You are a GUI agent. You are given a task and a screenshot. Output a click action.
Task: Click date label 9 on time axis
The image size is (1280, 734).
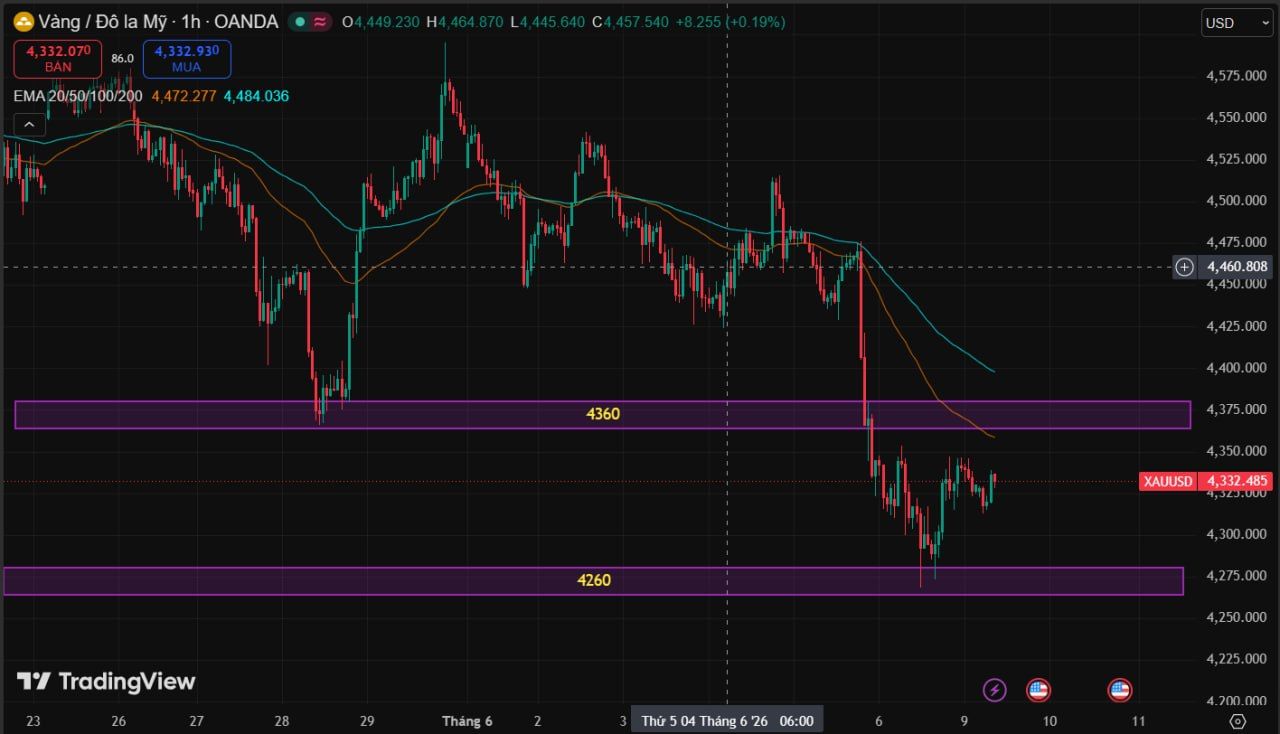[x=964, y=721]
